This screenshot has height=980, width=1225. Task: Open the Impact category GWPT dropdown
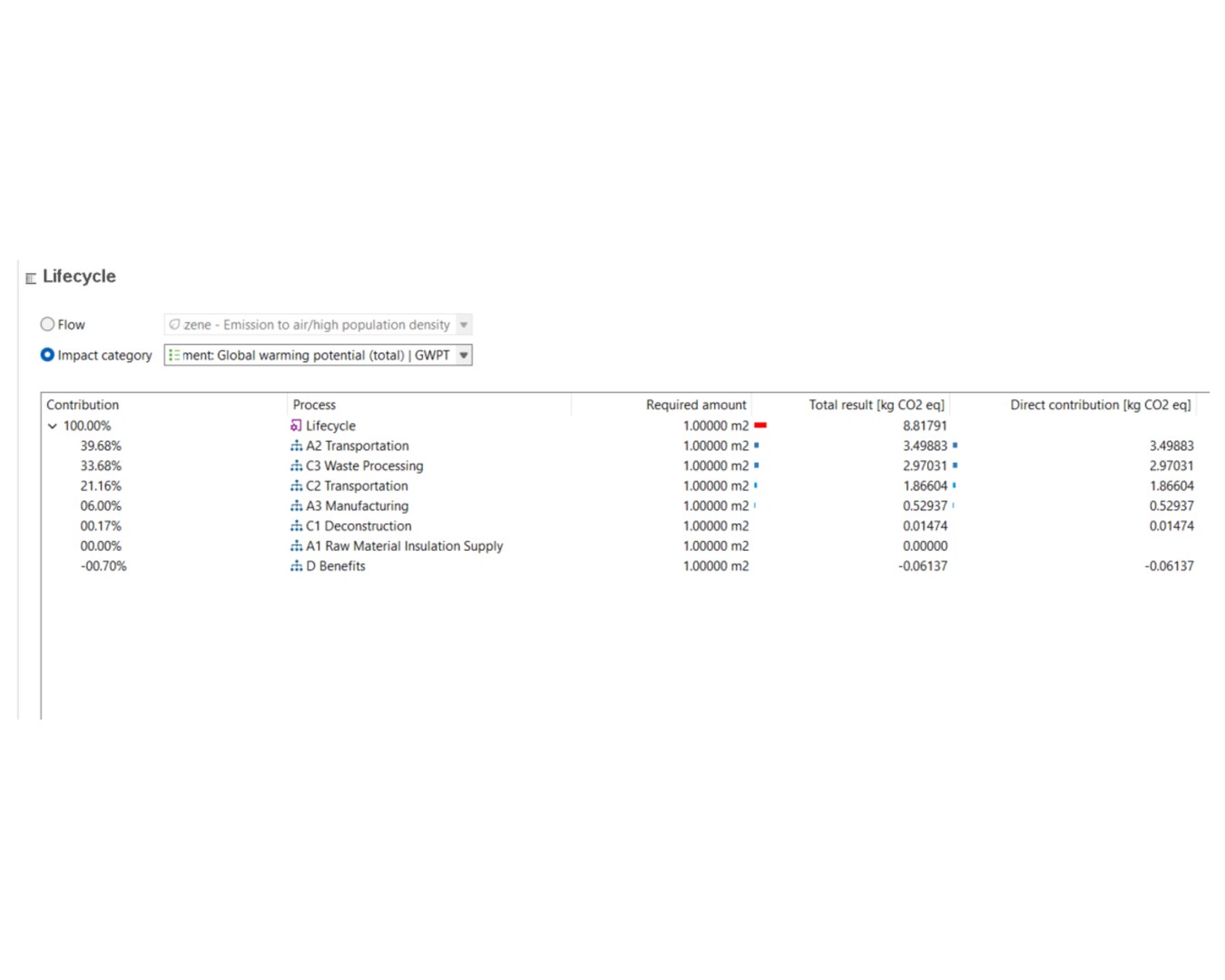(x=464, y=355)
